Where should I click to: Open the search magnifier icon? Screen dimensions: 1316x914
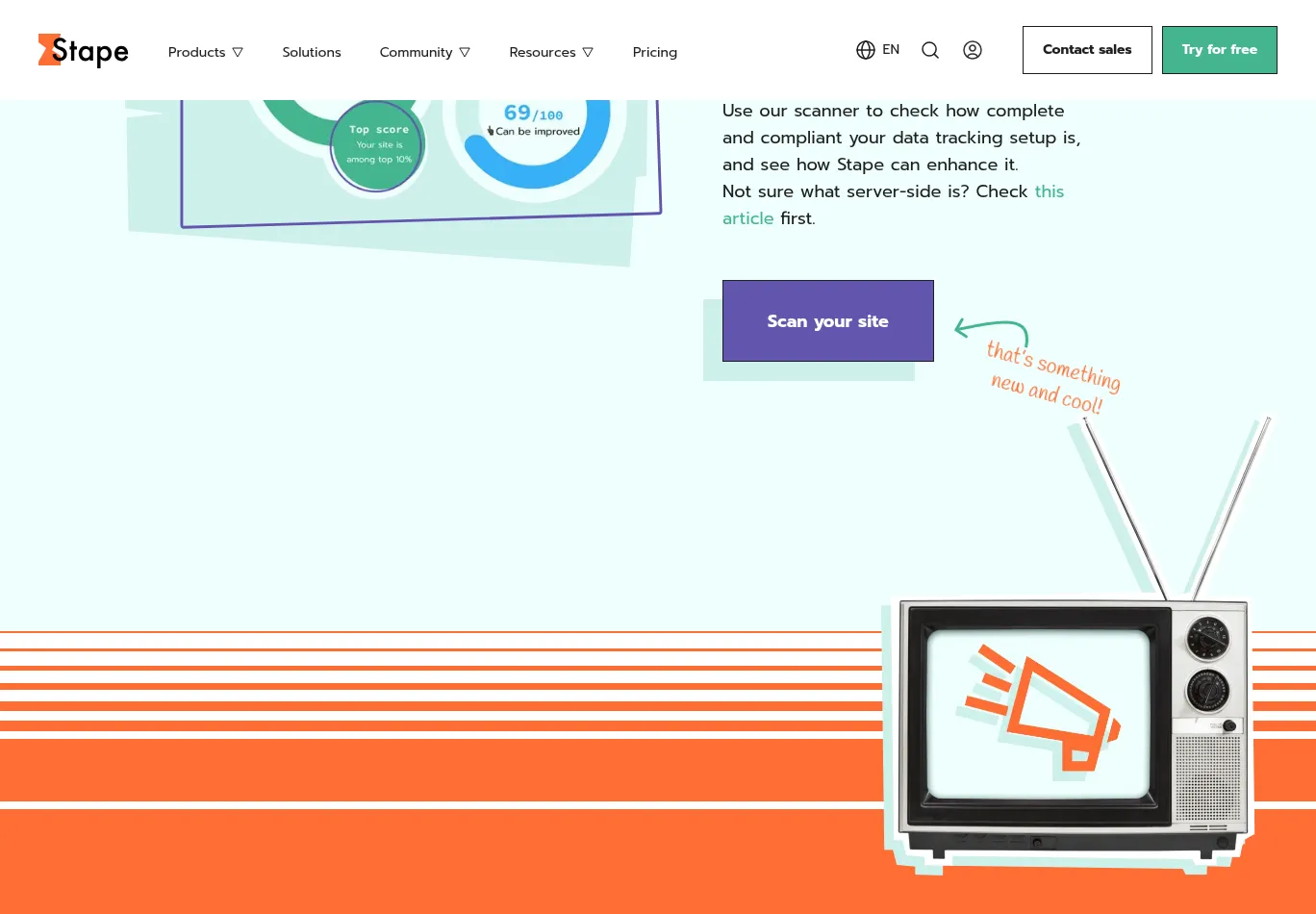[930, 50]
